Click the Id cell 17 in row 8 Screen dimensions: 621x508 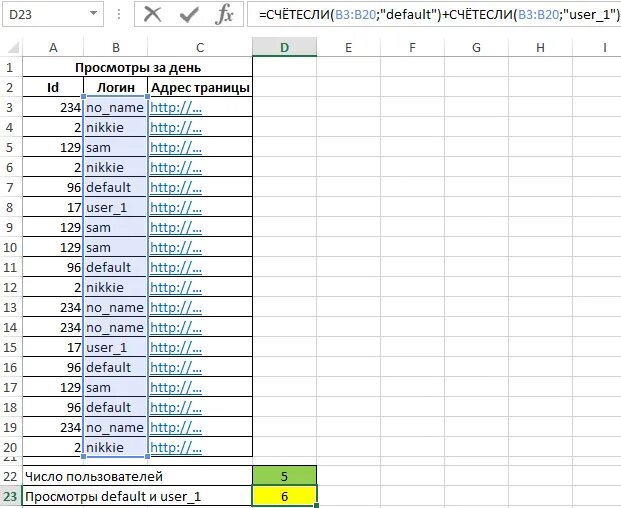click(53, 207)
